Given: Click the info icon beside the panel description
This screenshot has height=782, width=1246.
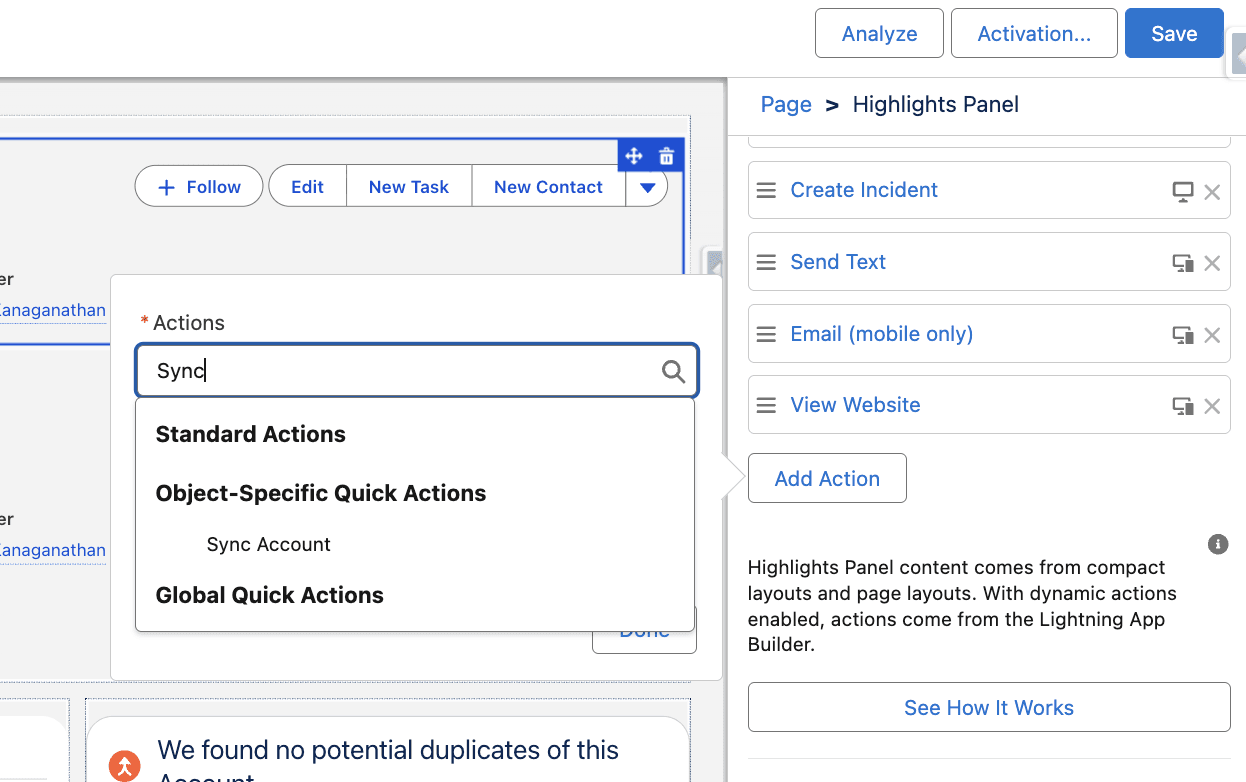Looking at the screenshot, I should pyautogui.click(x=1217, y=544).
